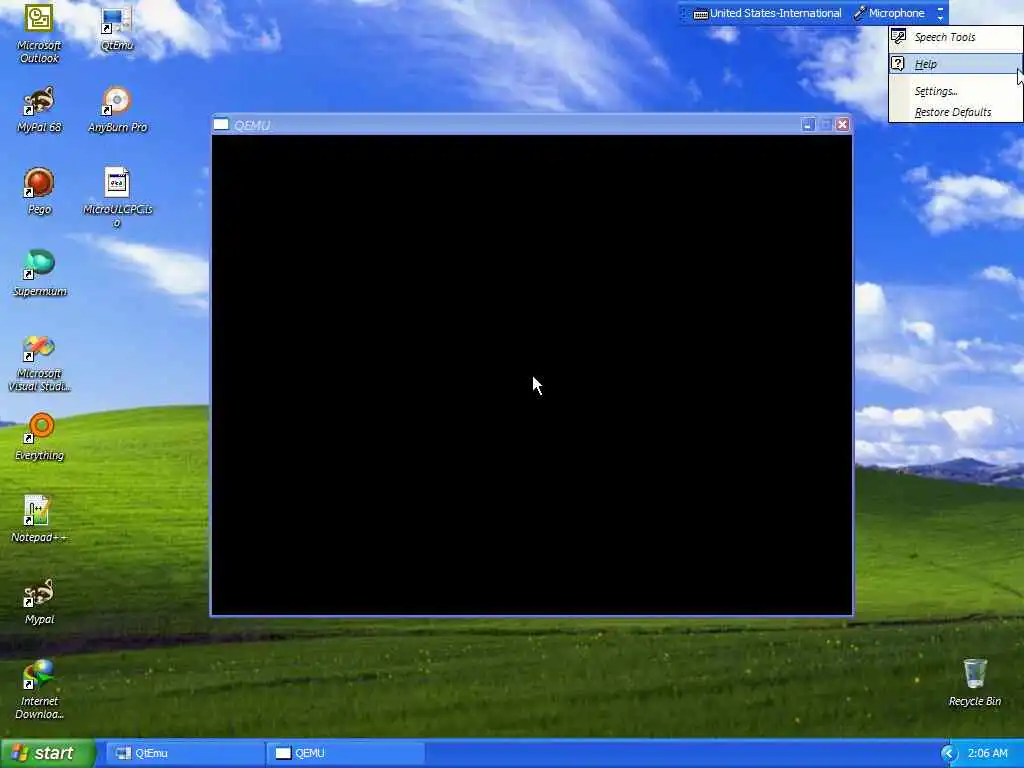The width and height of the screenshot is (1024, 768).
Task: Select the MicroULCPC.iso file icon
Action: (x=117, y=198)
